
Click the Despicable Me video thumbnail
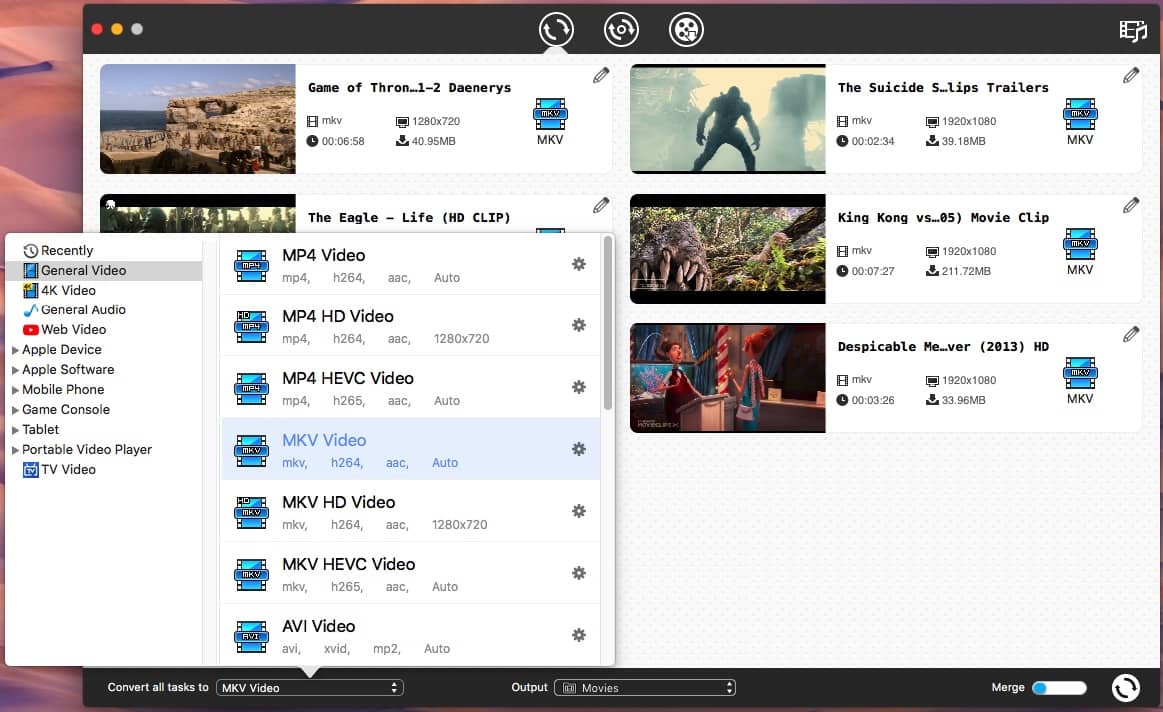(727, 378)
